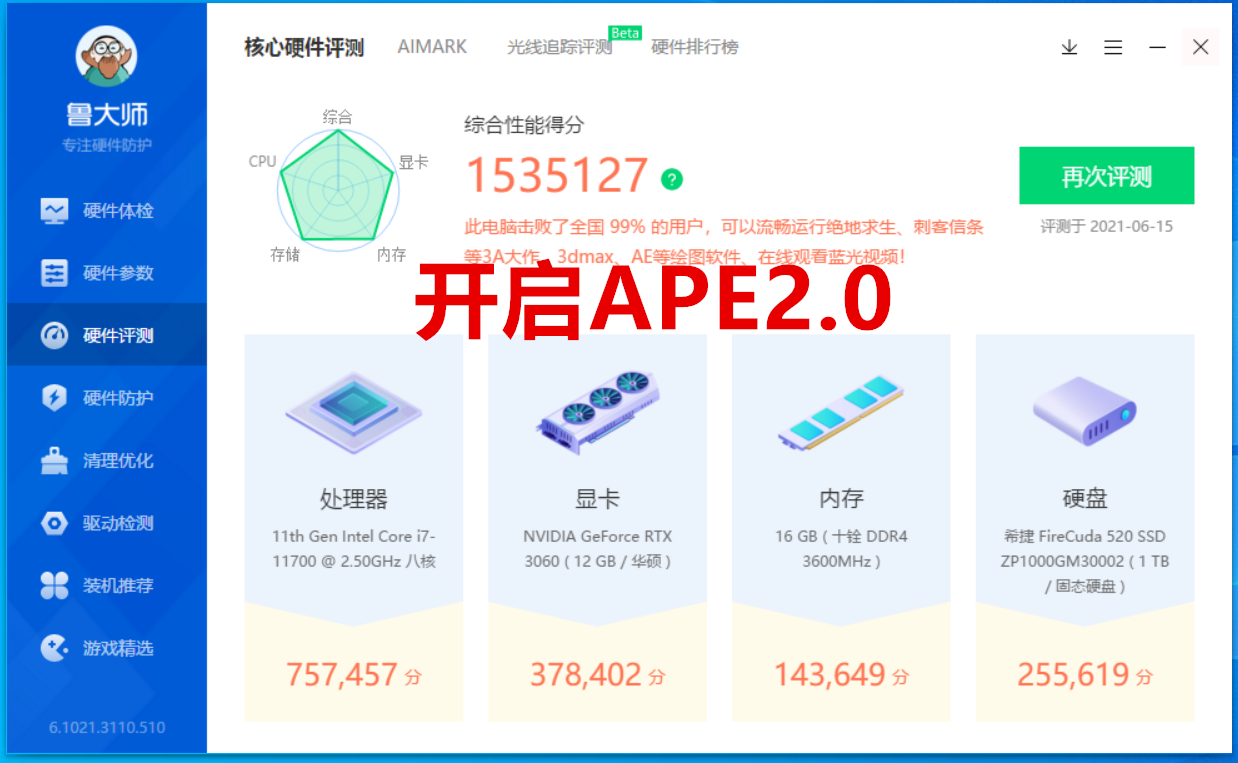This screenshot has height=763, width=1238.
Task: Click the hard disk score 255,619
Action: coord(1074,675)
